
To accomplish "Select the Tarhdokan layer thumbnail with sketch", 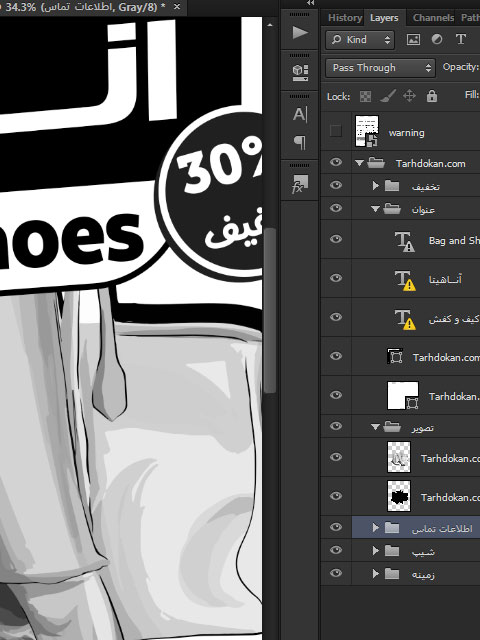I will point(399,457).
